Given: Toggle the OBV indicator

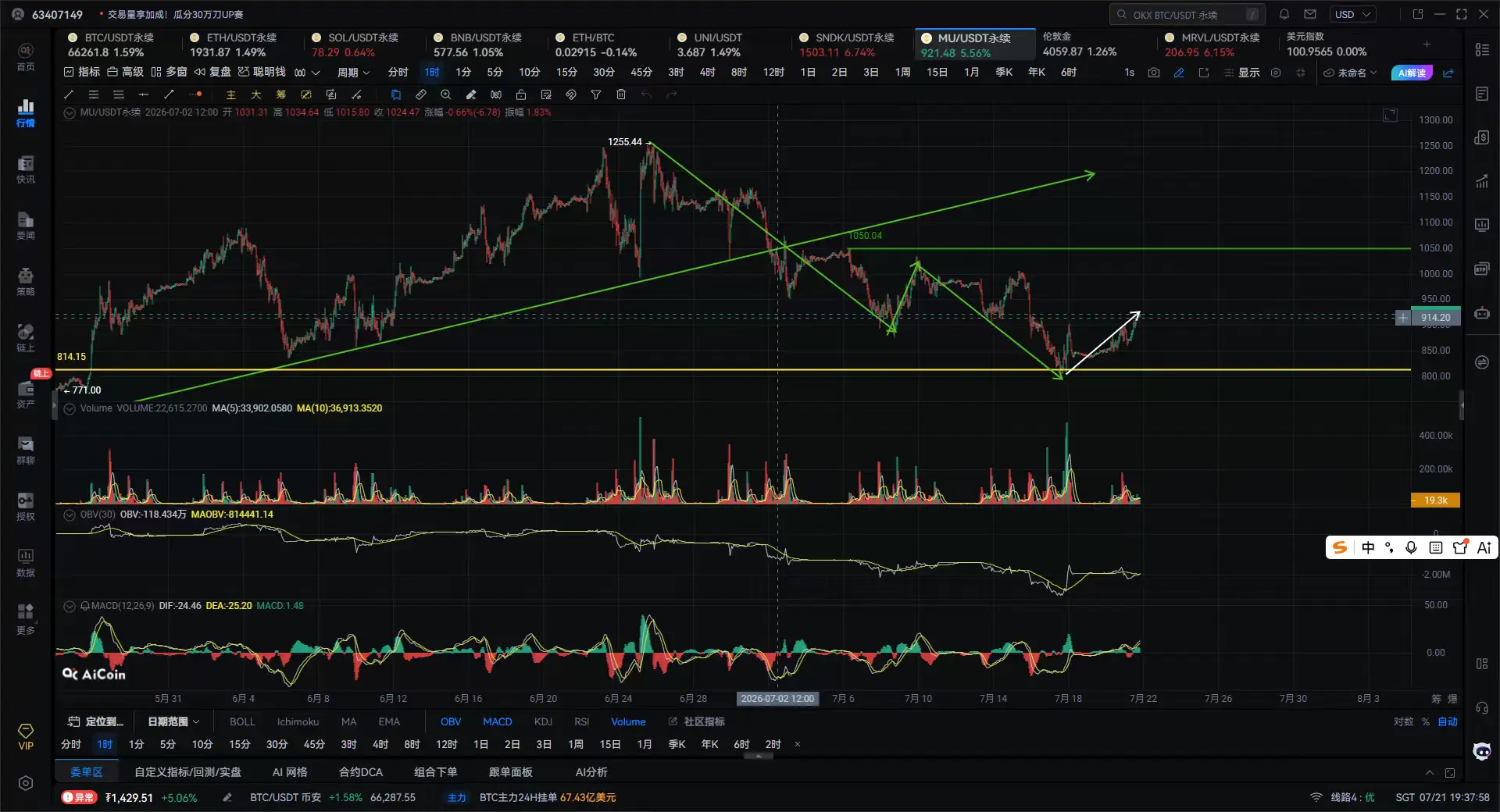Looking at the screenshot, I should (451, 721).
